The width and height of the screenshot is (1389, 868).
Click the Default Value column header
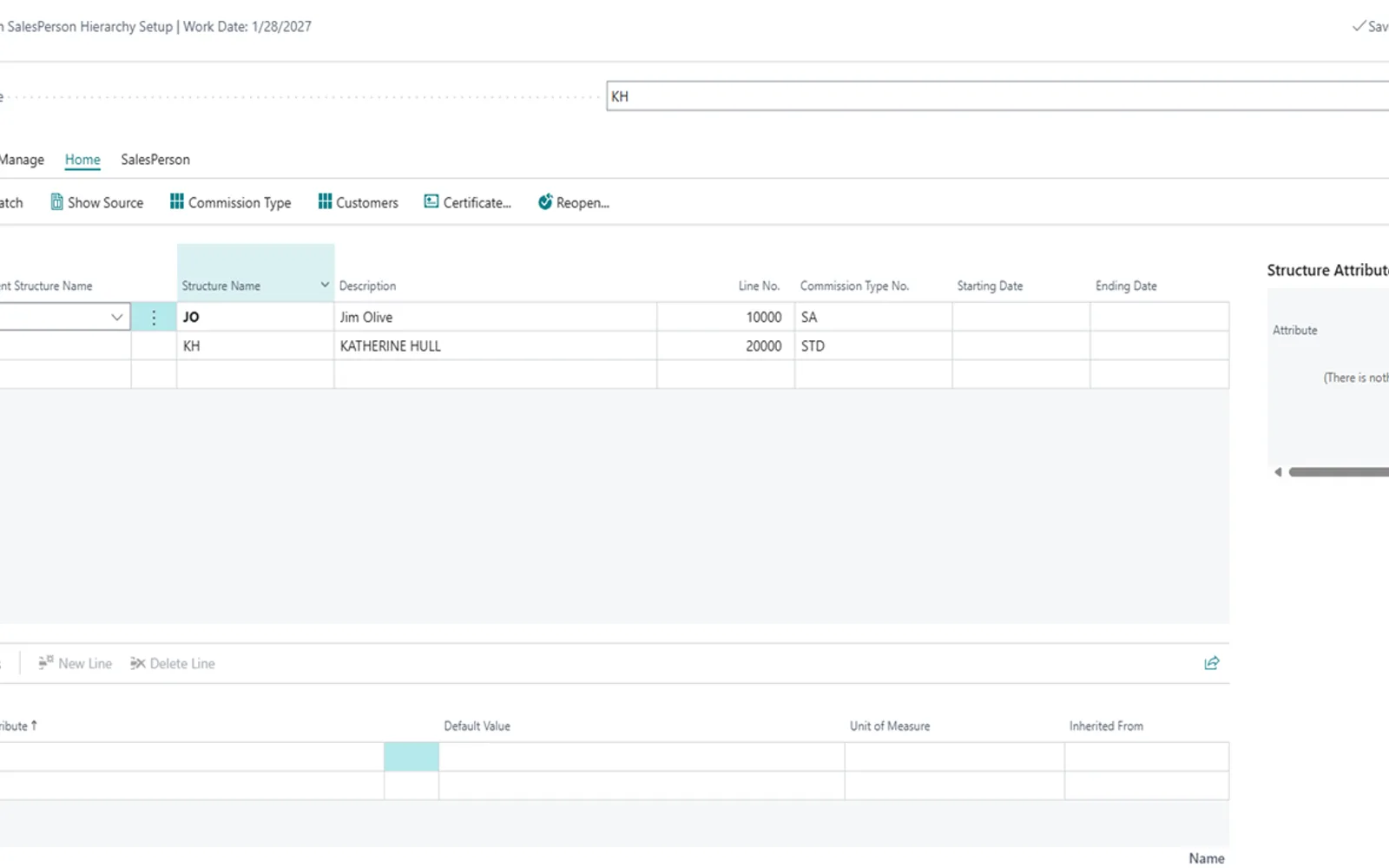[x=477, y=726]
